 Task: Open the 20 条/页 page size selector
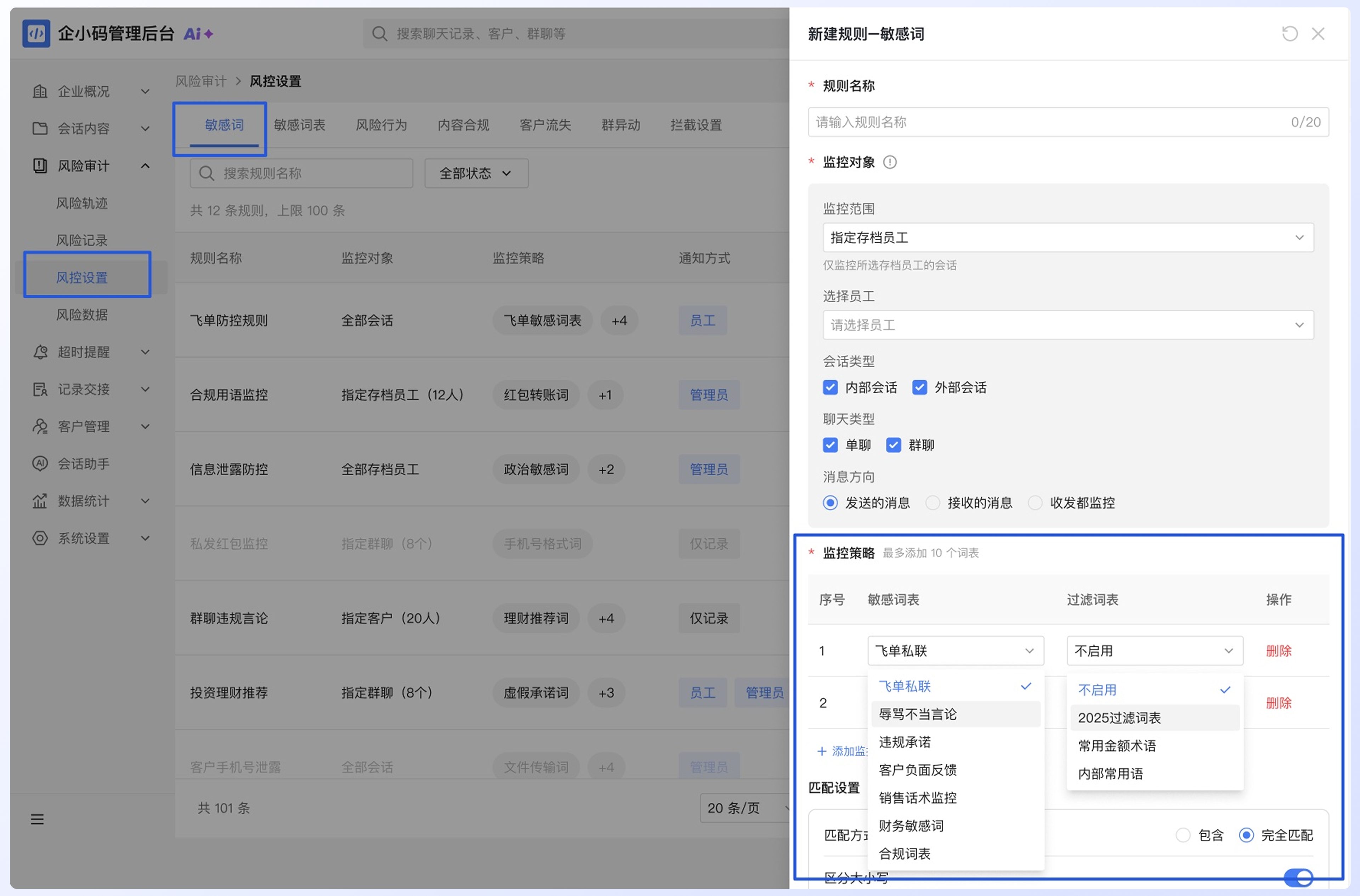coord(744,808)
